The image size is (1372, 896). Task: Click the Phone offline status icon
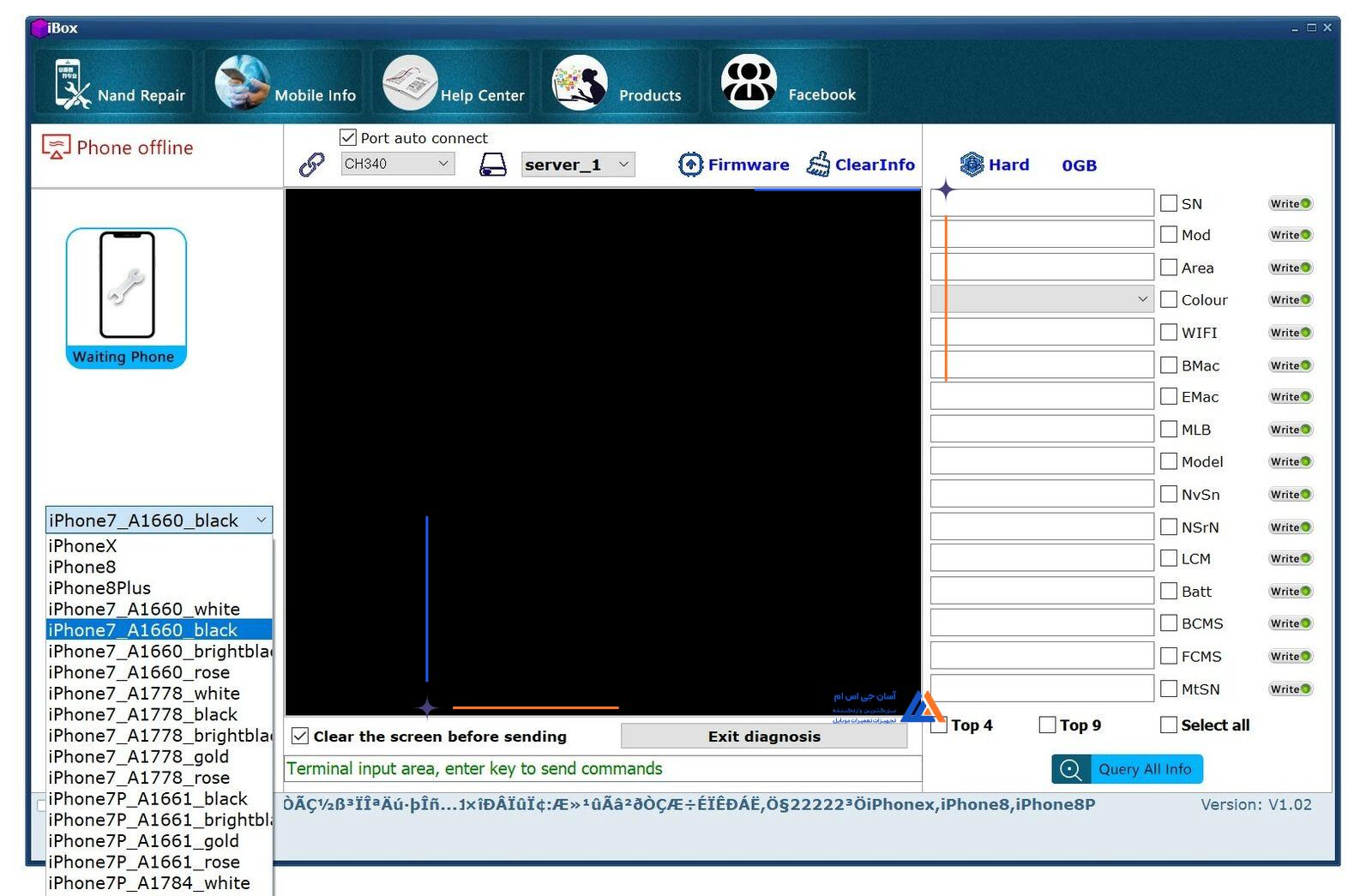click(57, 147)
